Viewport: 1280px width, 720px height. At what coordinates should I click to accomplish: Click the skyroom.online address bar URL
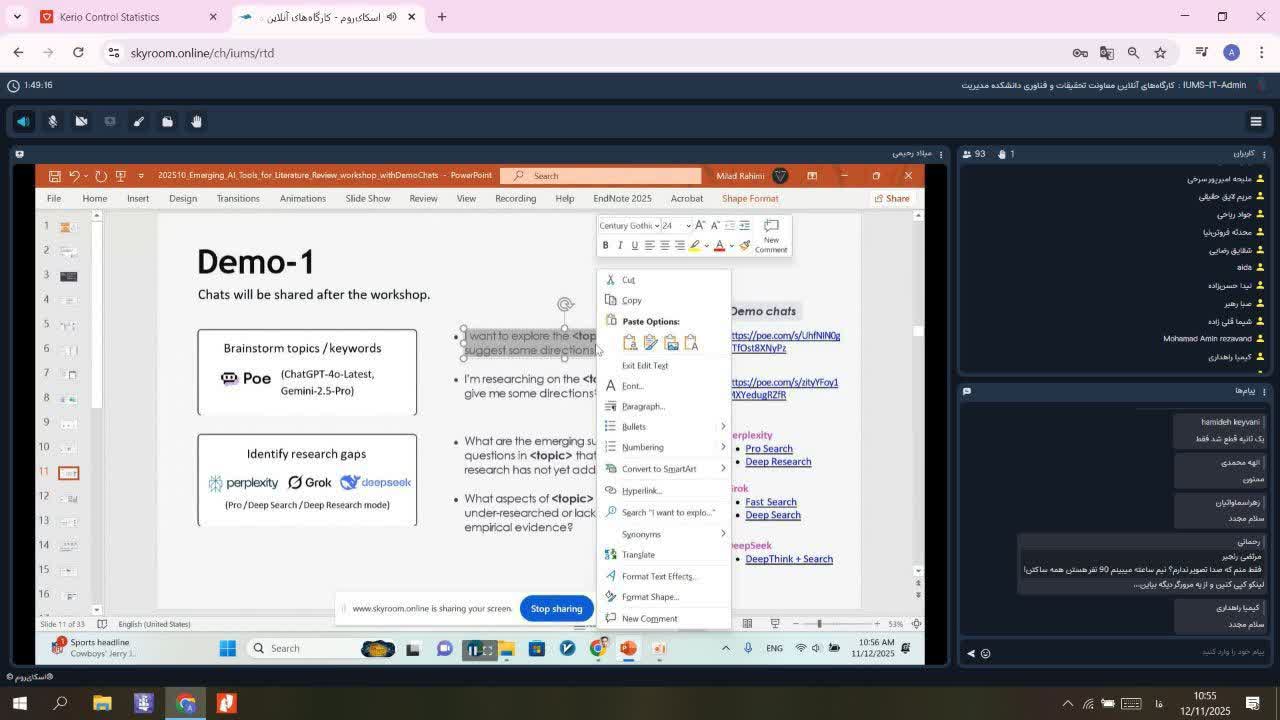(202, 53)
